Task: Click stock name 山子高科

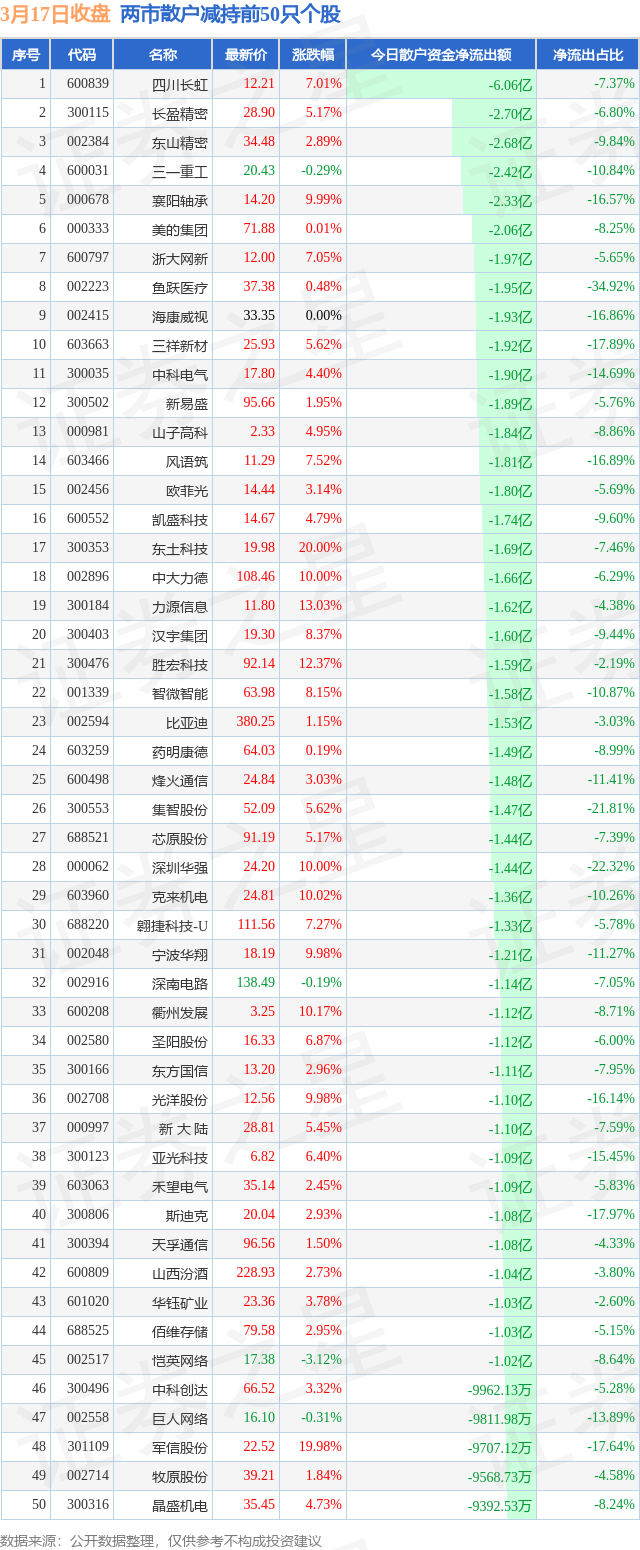Action: [x=180, y=432]
